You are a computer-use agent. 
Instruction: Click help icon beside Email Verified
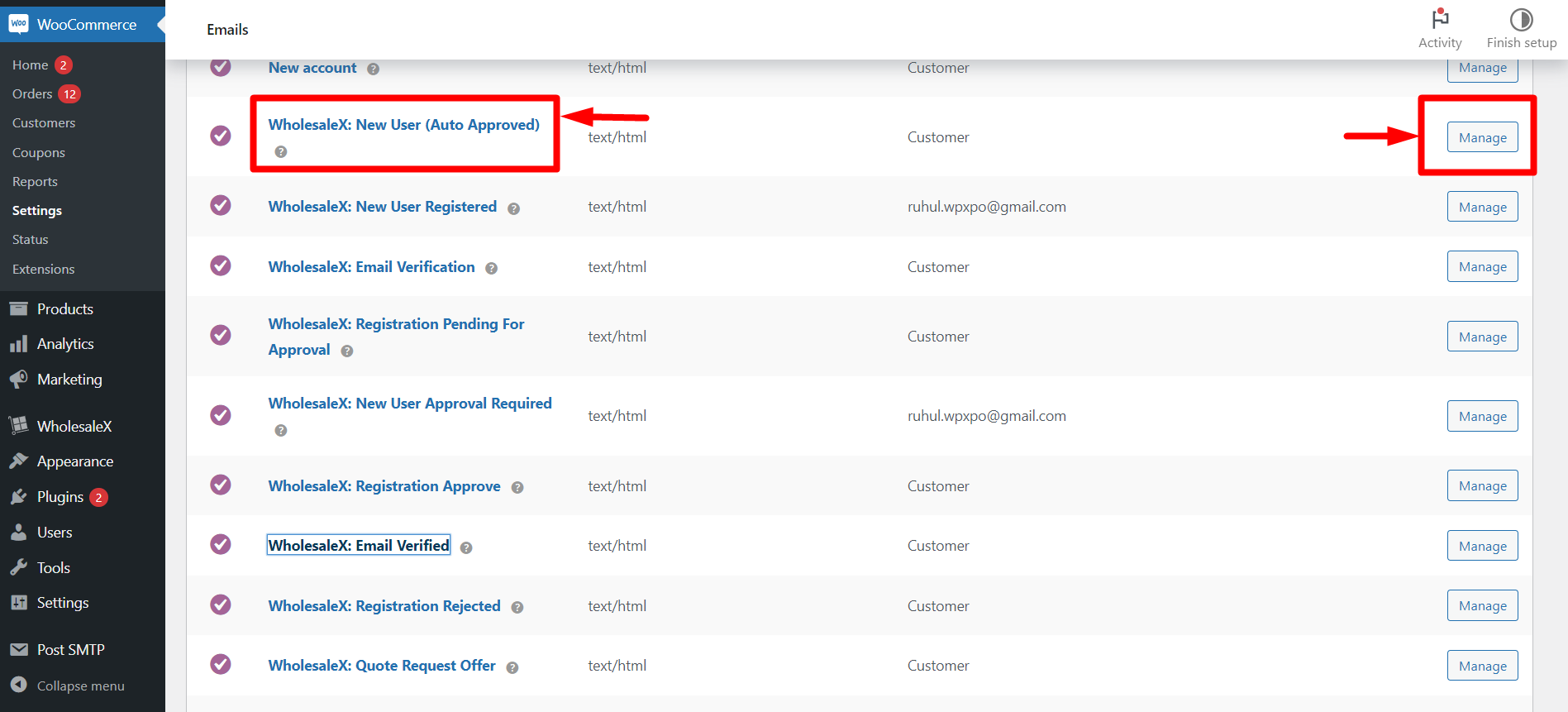(x=466, y=548)
